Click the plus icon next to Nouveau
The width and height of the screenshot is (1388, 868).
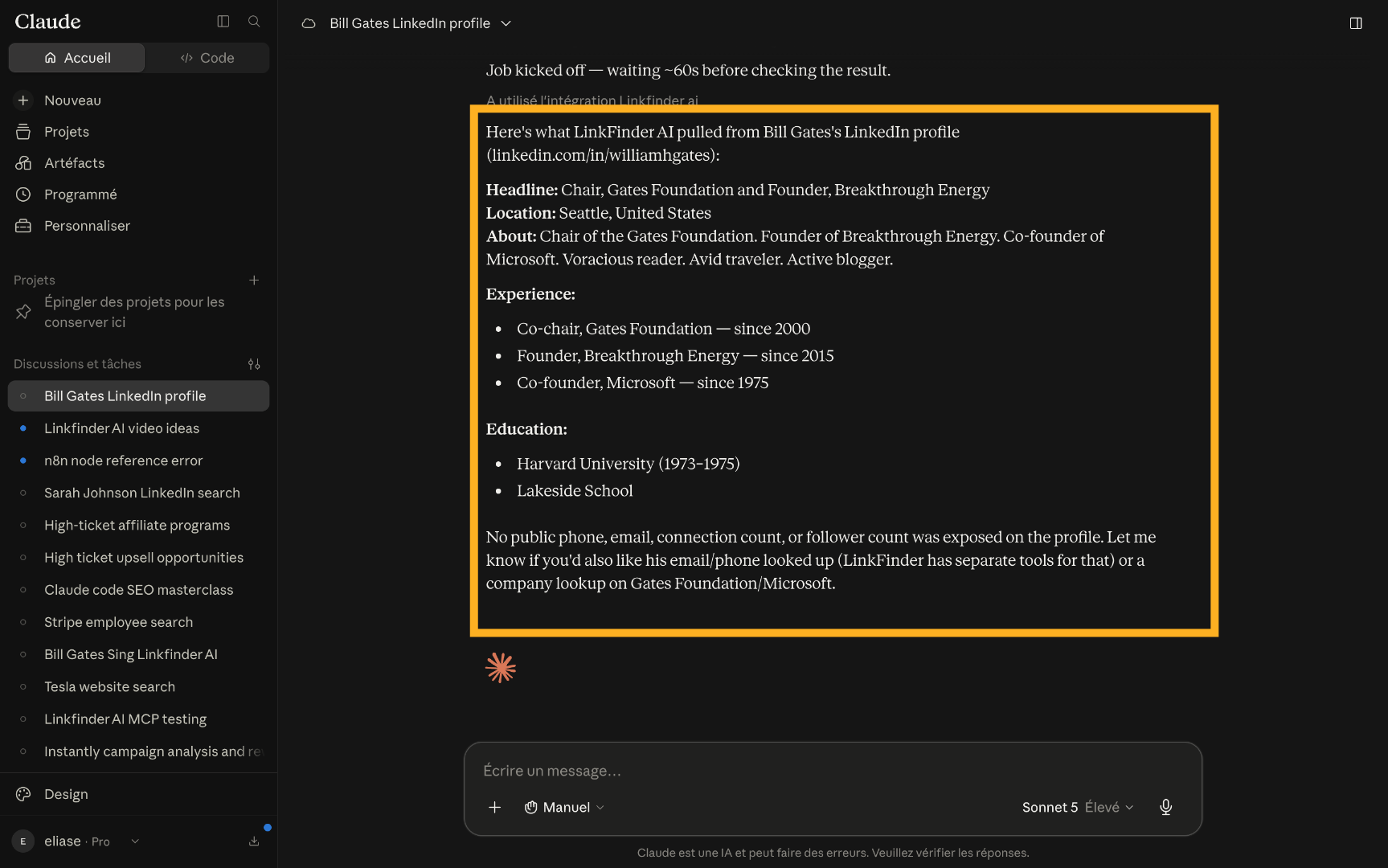point(23,100)
